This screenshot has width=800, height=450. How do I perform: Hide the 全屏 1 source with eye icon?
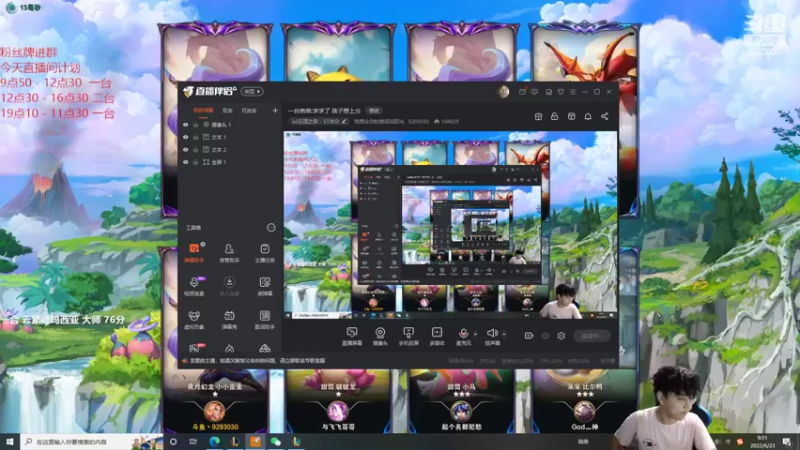pos(186,162)
